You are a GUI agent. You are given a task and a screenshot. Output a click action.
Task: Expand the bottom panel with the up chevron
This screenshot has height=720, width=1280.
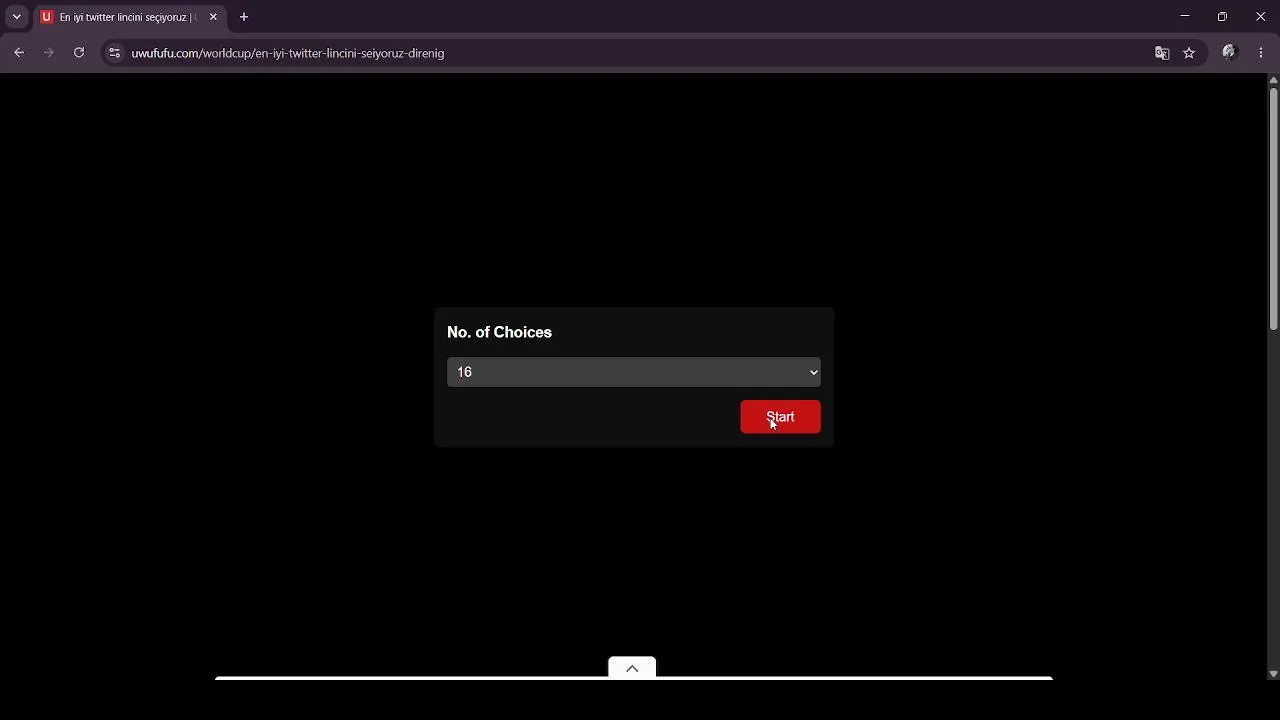point(632,668)
